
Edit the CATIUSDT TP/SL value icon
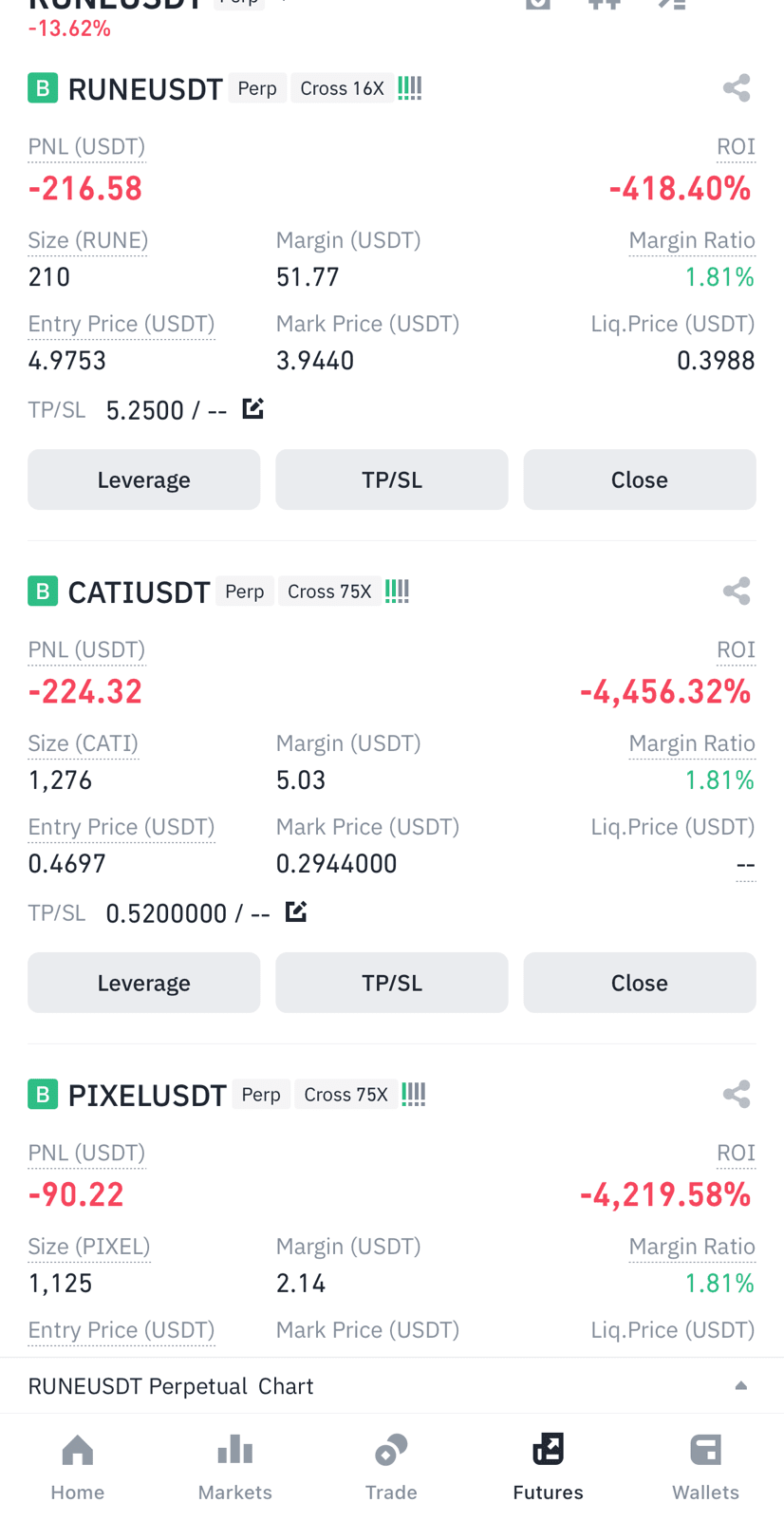coord(296,912)
